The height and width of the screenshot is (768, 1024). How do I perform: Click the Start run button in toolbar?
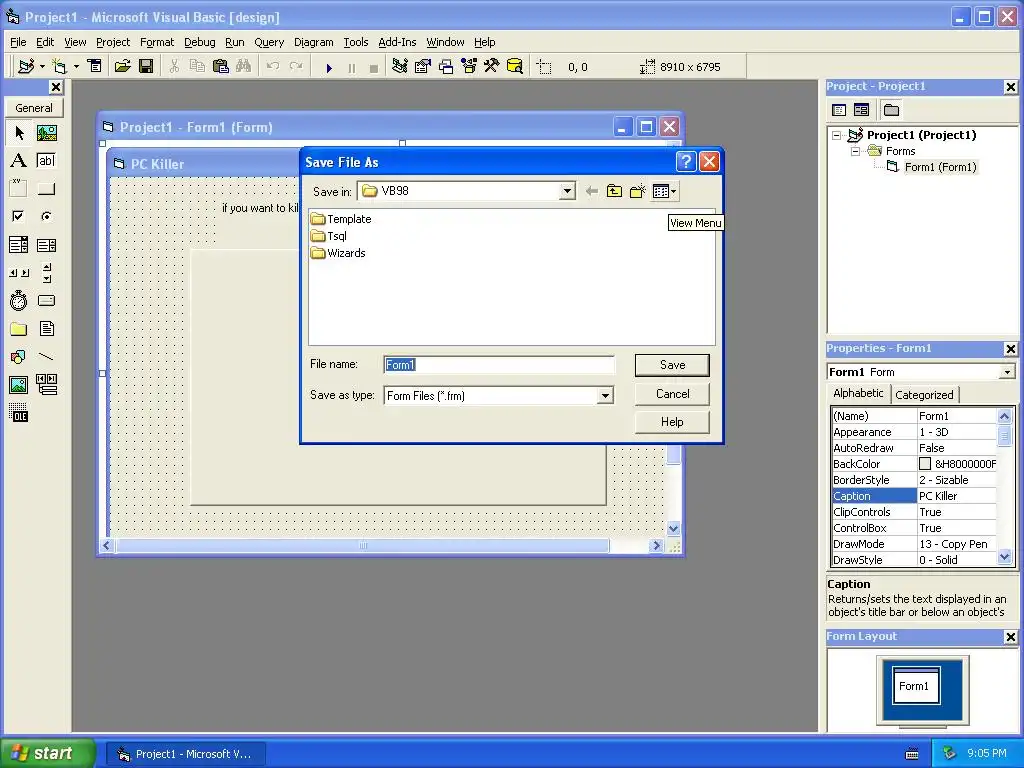[329, 67]
